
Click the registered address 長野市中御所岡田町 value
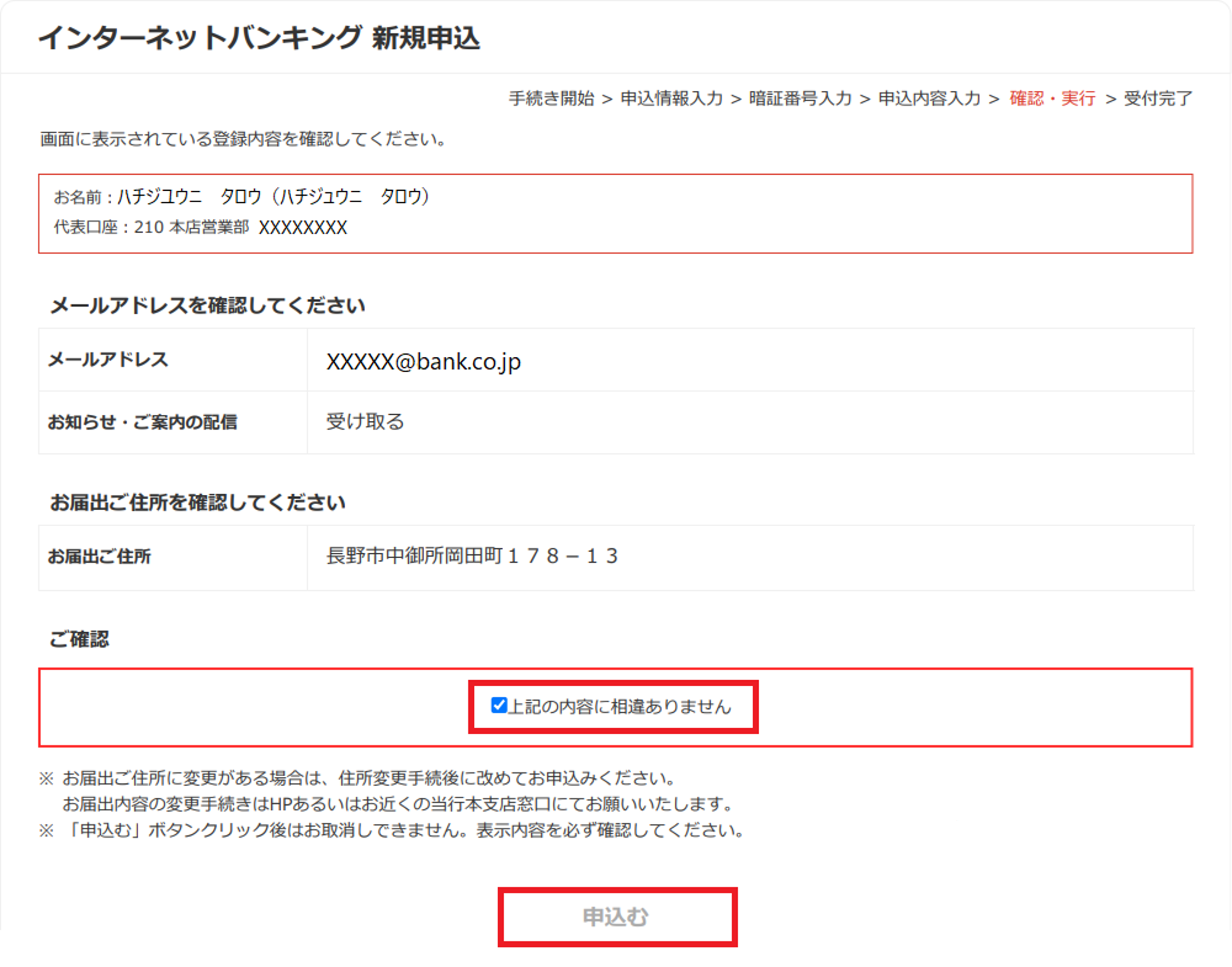472,556
